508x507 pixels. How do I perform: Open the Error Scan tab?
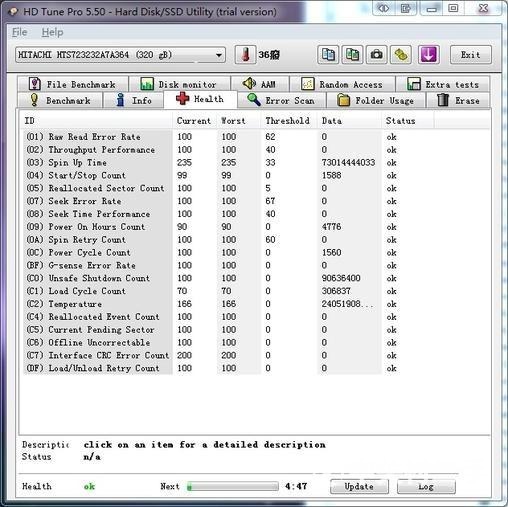tap(281, 100)
